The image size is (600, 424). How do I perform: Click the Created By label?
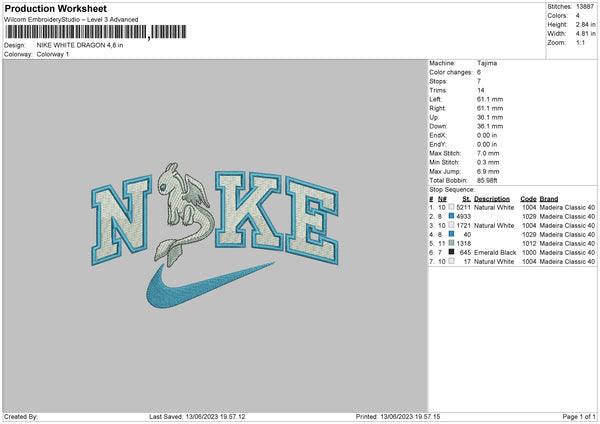click(x=21, y=416)
